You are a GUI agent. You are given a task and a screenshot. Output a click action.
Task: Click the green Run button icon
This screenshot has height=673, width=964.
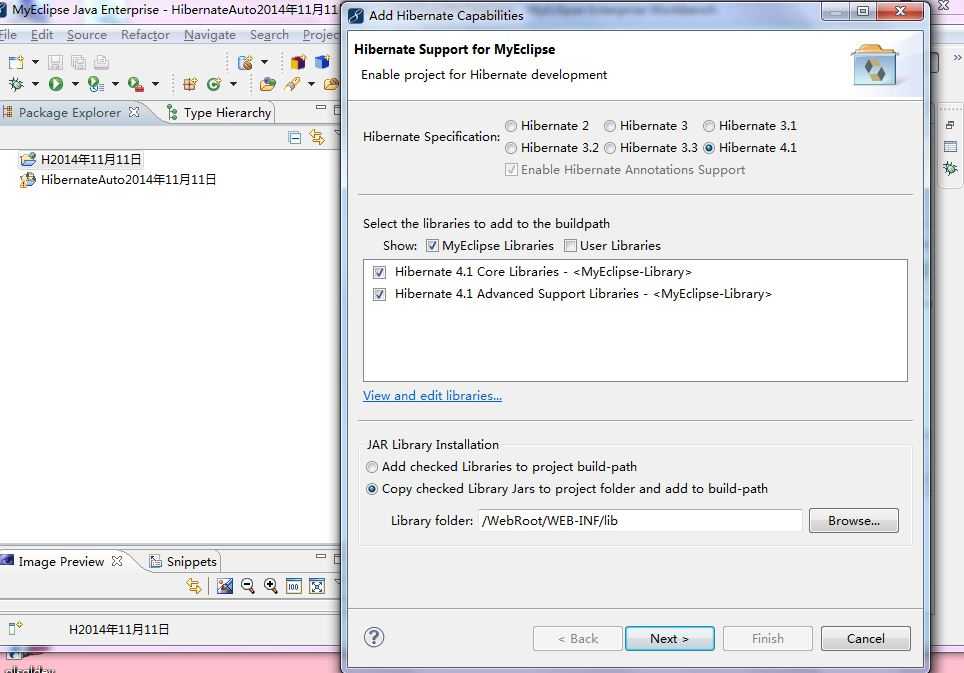[56, 84]
